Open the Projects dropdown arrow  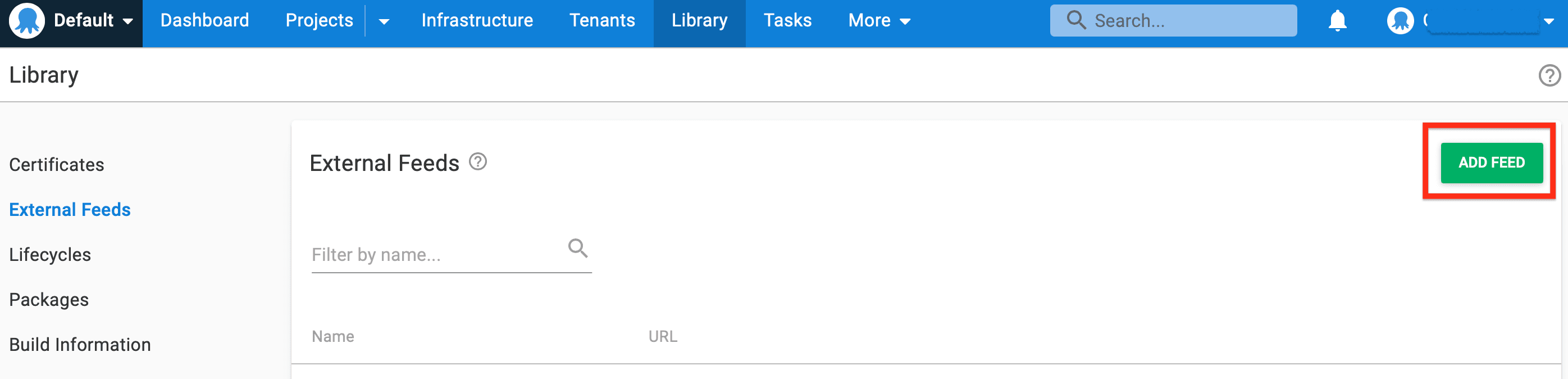coord(384,21)
